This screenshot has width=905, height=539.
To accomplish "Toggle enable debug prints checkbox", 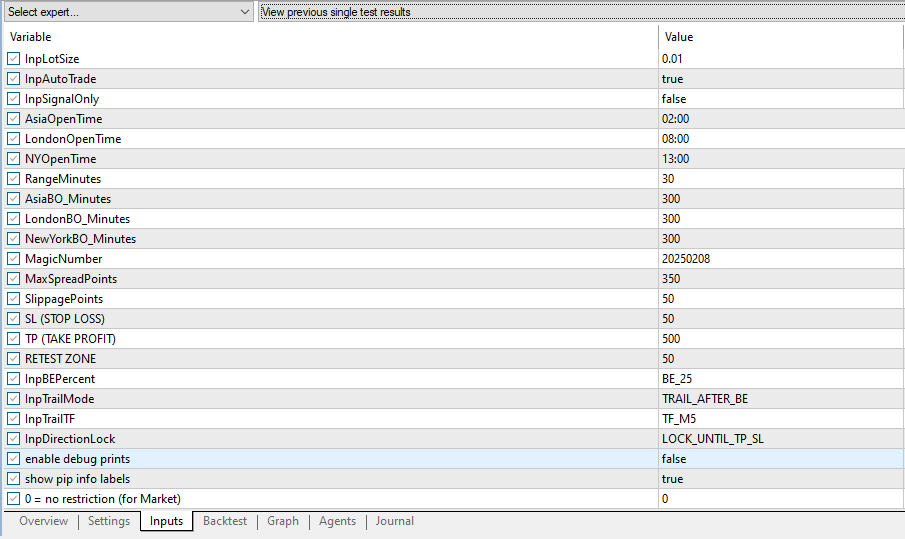I will pos(13,459).
